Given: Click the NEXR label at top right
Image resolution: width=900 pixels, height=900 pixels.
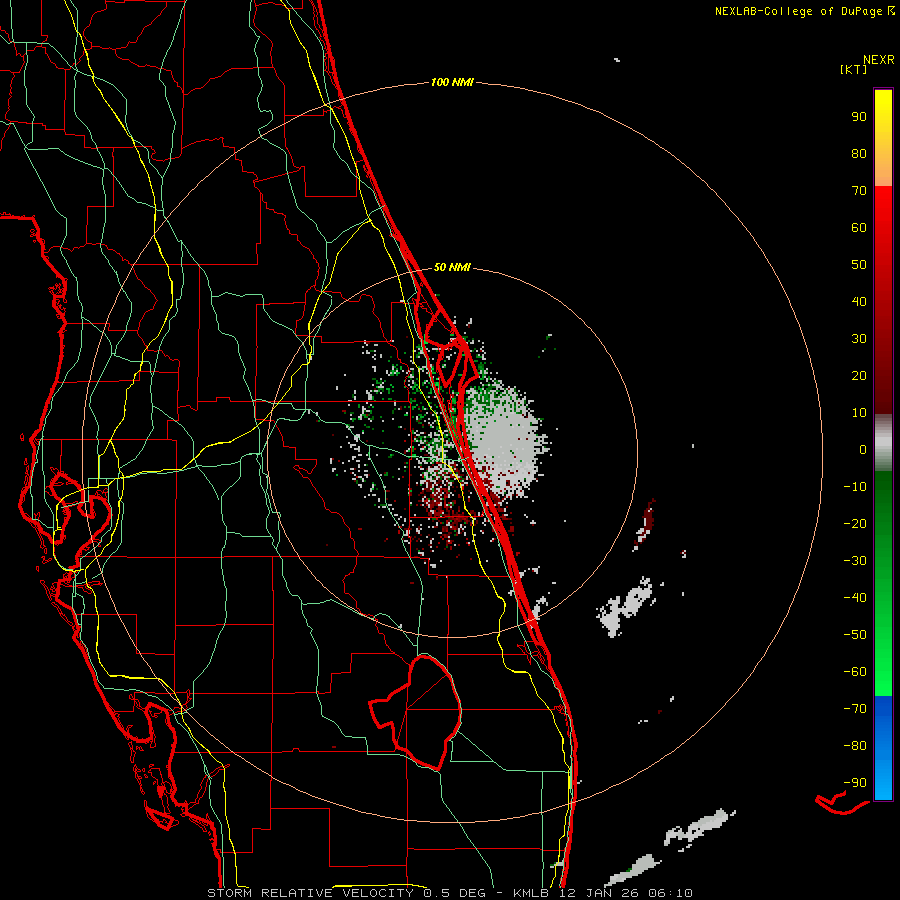Looking at the screenshot, I should coord(878,60).
